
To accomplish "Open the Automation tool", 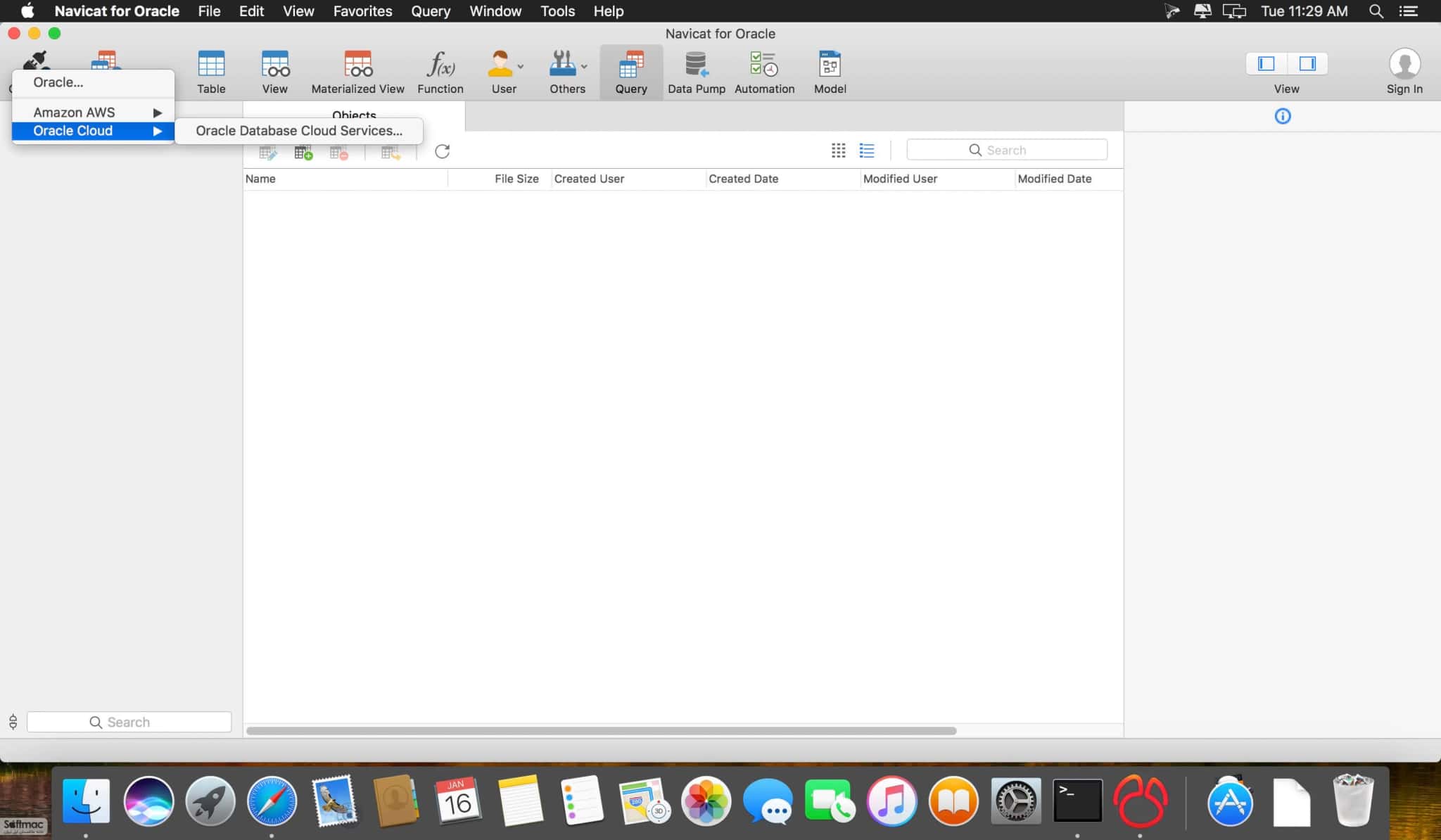I will click(764, 72).
